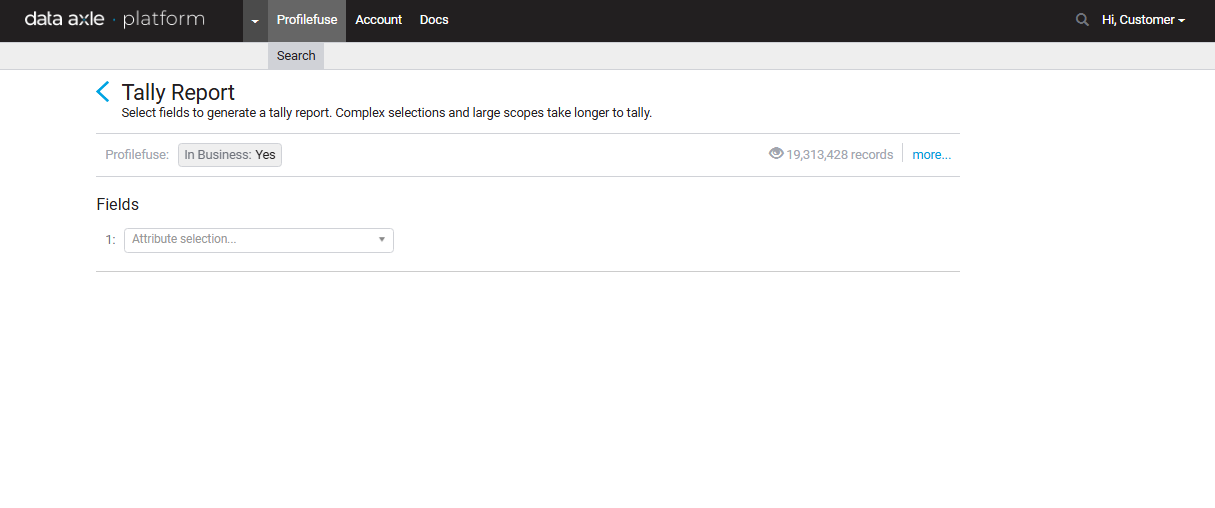This screenshot has width=1215, height=508.
Task: Click the field number 1 label
Action: point(110,240)
